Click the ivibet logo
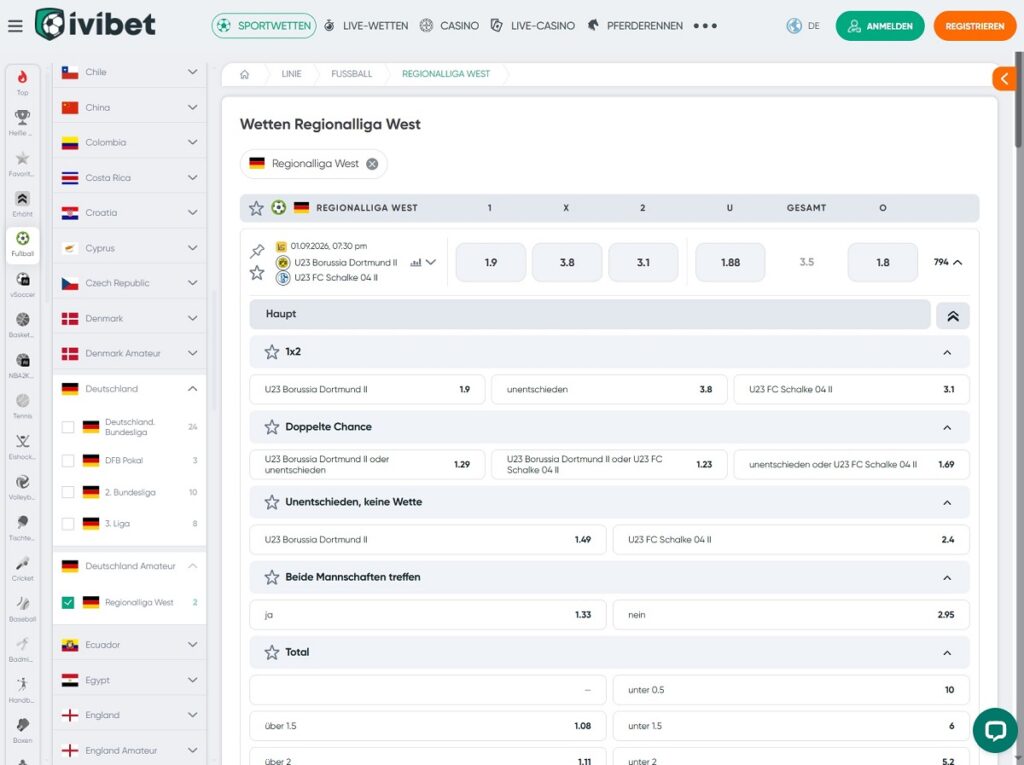This screenshot has width=1024, height=765. click(95, 25)
